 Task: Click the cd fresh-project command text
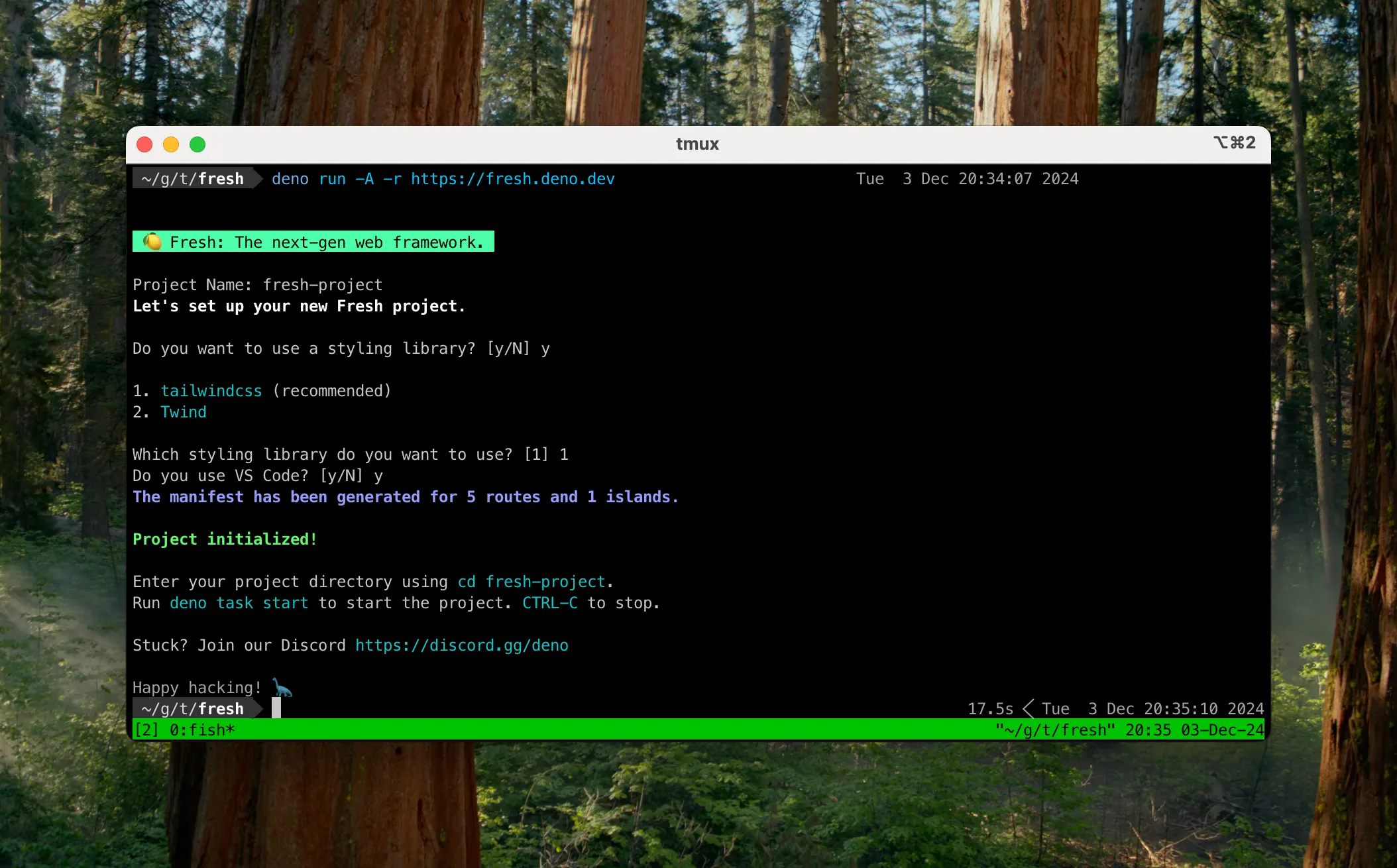pos(531,582)
